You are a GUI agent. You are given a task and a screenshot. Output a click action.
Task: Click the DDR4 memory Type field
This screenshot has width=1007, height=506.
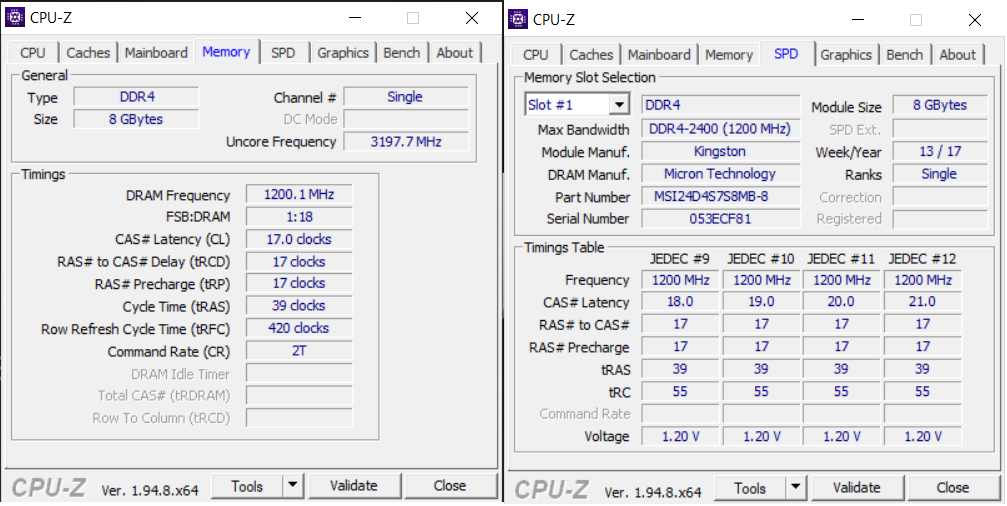tap(137, 97)
